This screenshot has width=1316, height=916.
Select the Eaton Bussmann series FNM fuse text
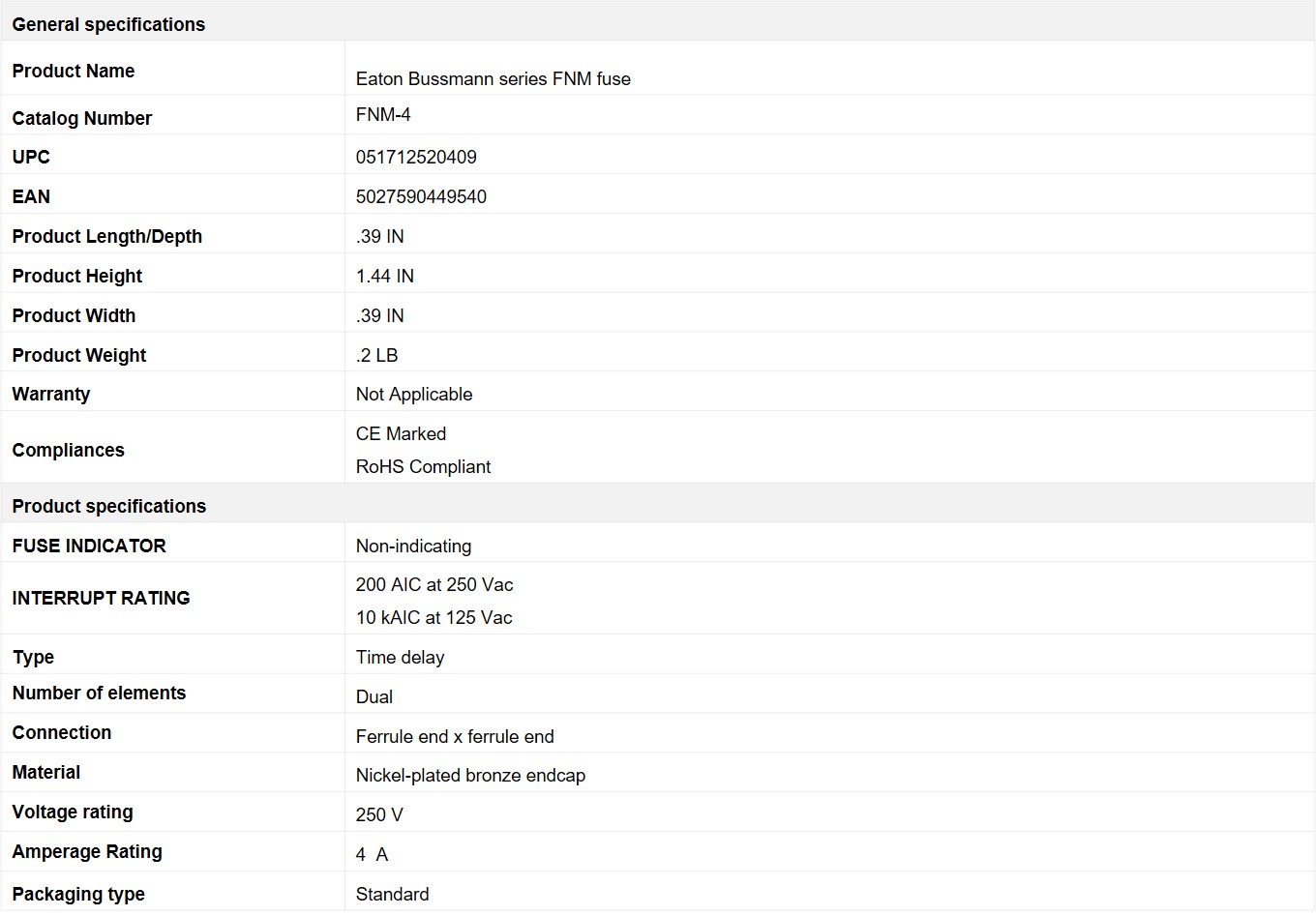point(493,79)
